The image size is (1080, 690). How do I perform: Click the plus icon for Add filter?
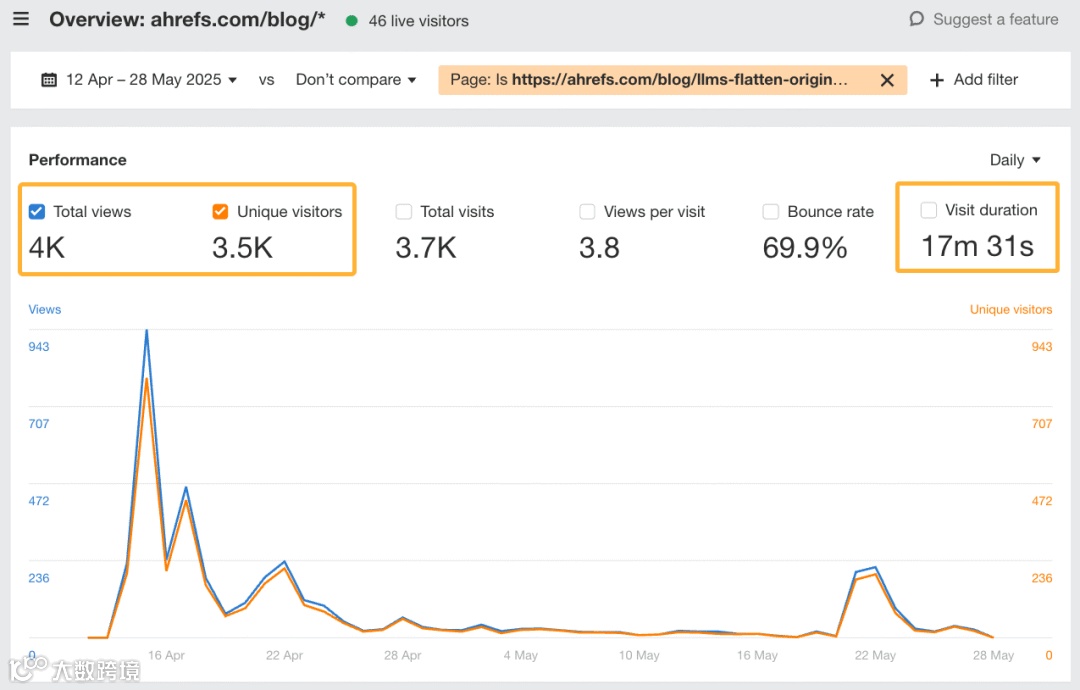[x=936, y=80]
